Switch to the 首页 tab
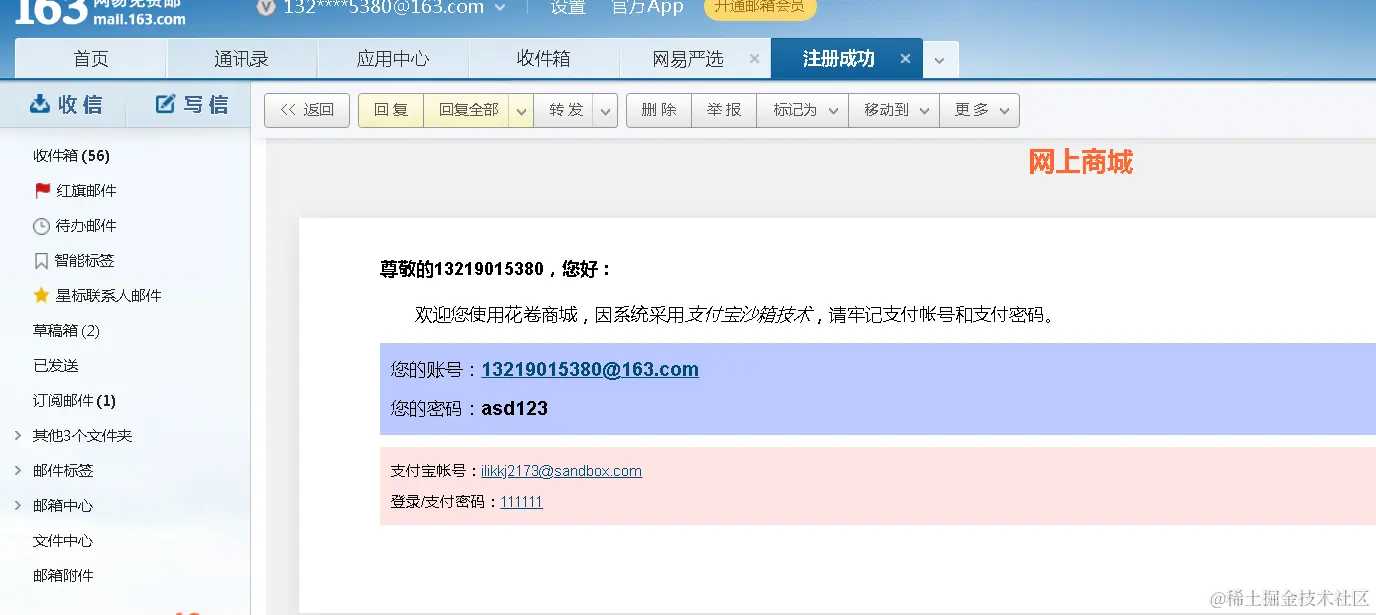The image size is (1376, 615). [91, 59]
